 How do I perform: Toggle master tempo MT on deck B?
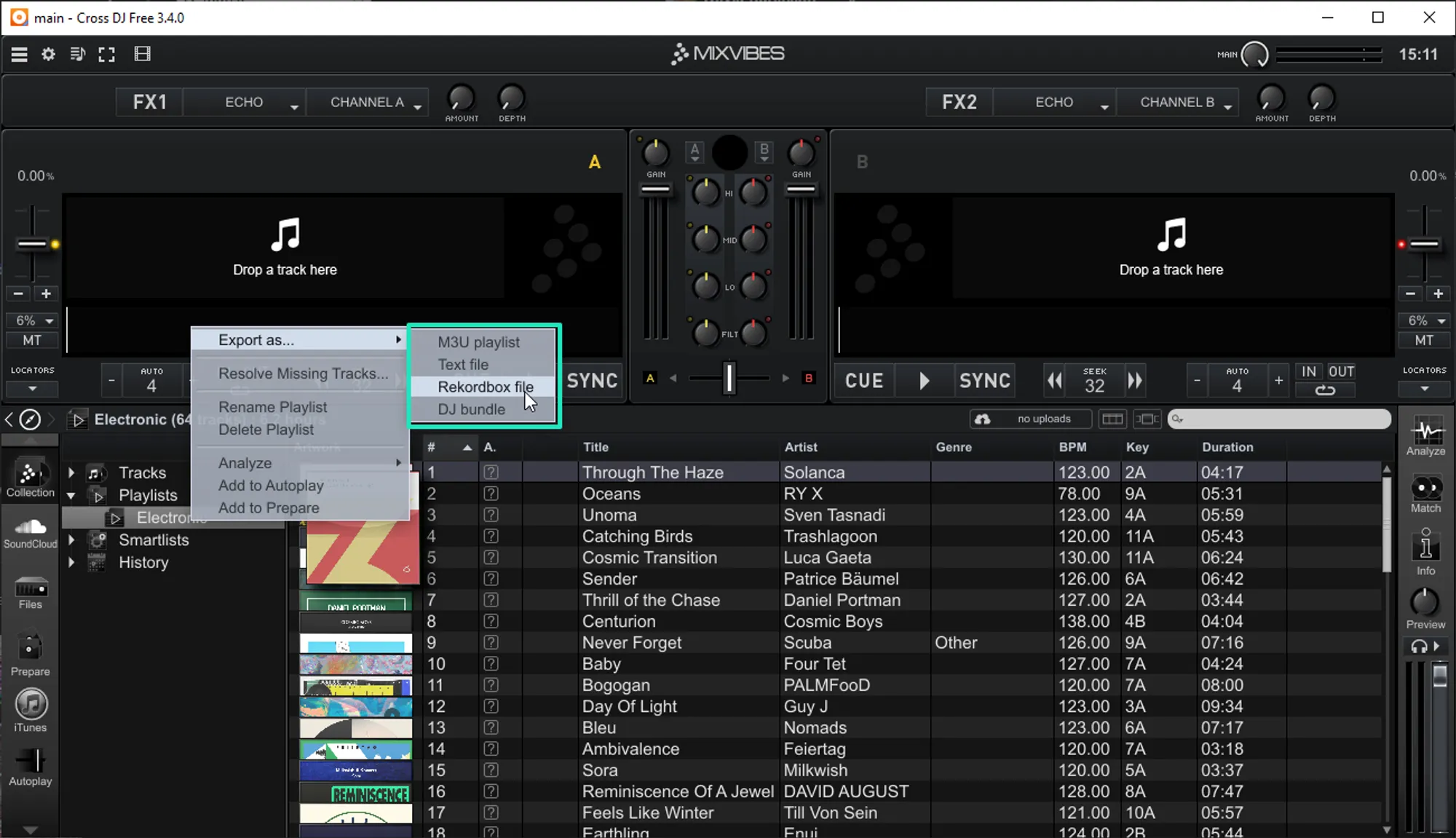[x=1424, y=340]
